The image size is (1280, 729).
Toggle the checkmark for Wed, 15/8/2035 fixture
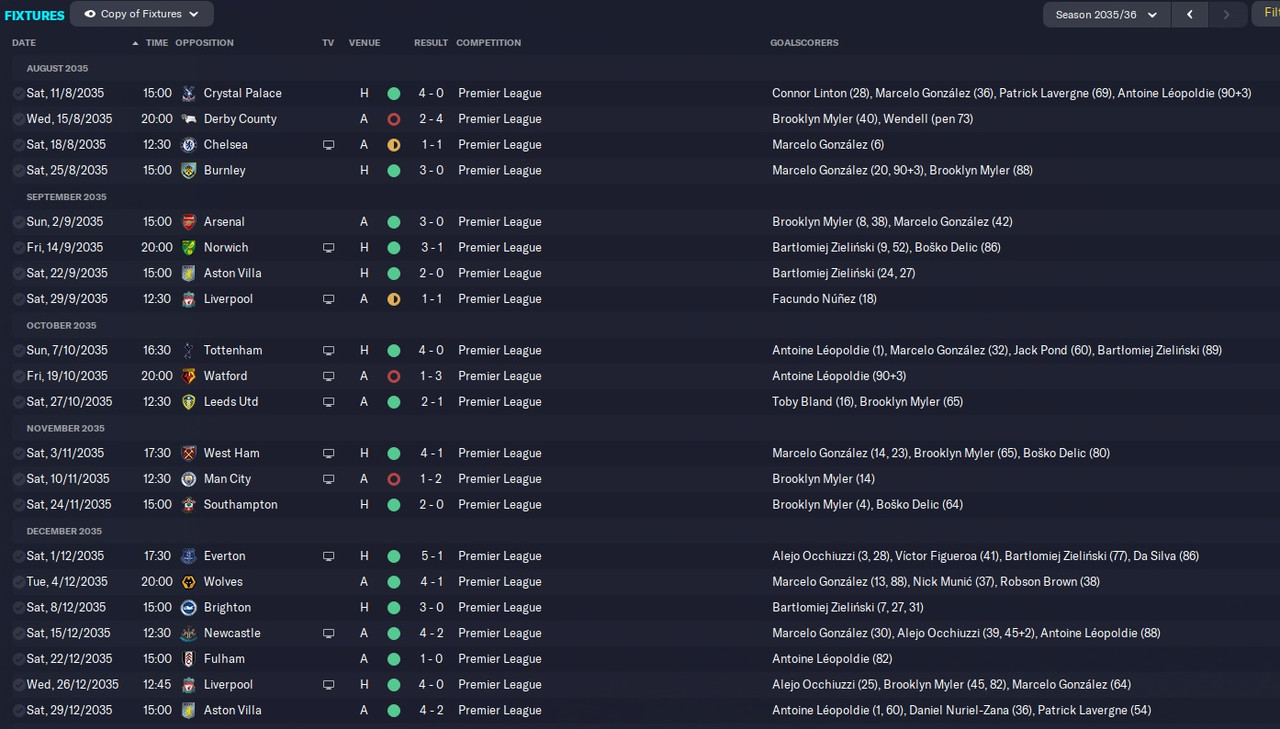click(18, 119)
